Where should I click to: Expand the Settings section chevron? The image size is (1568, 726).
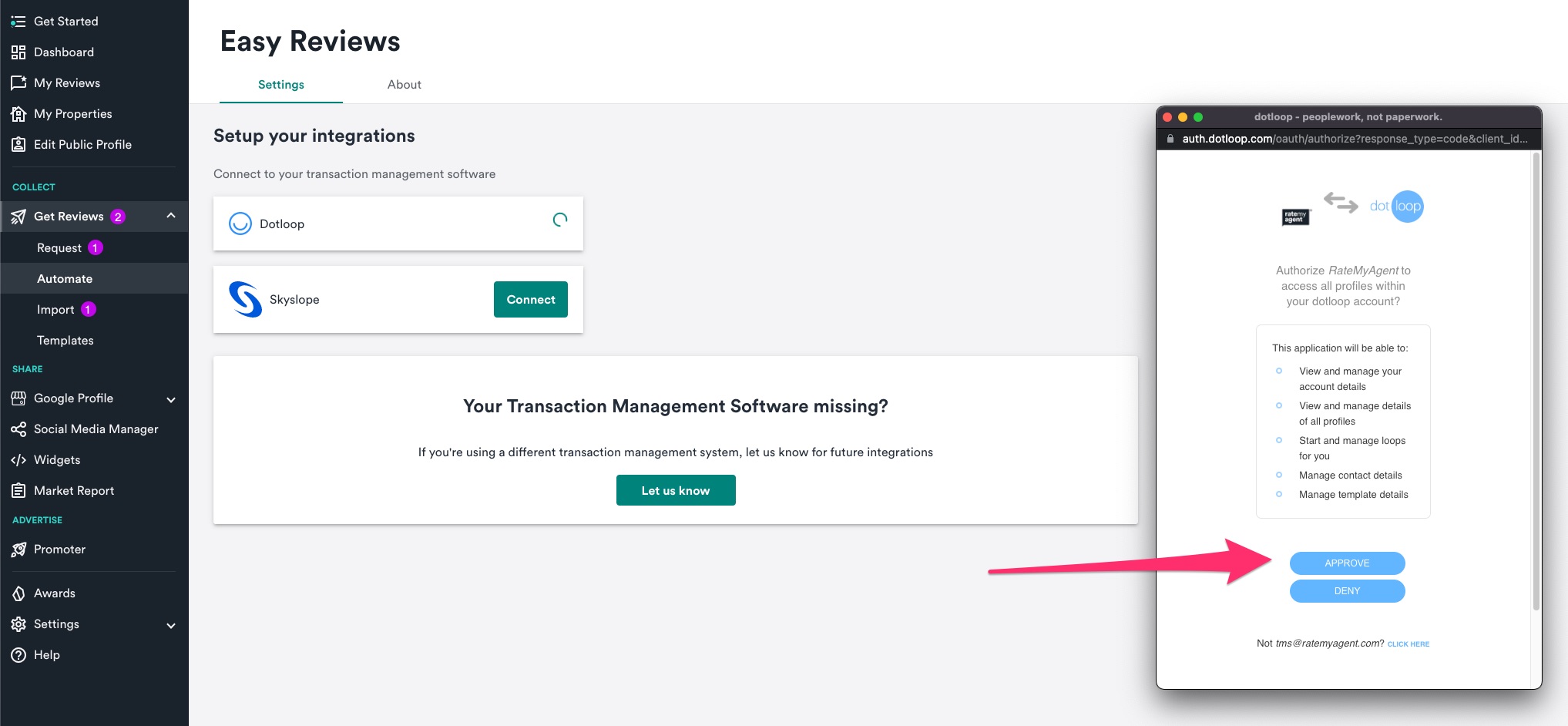[170, 625]
